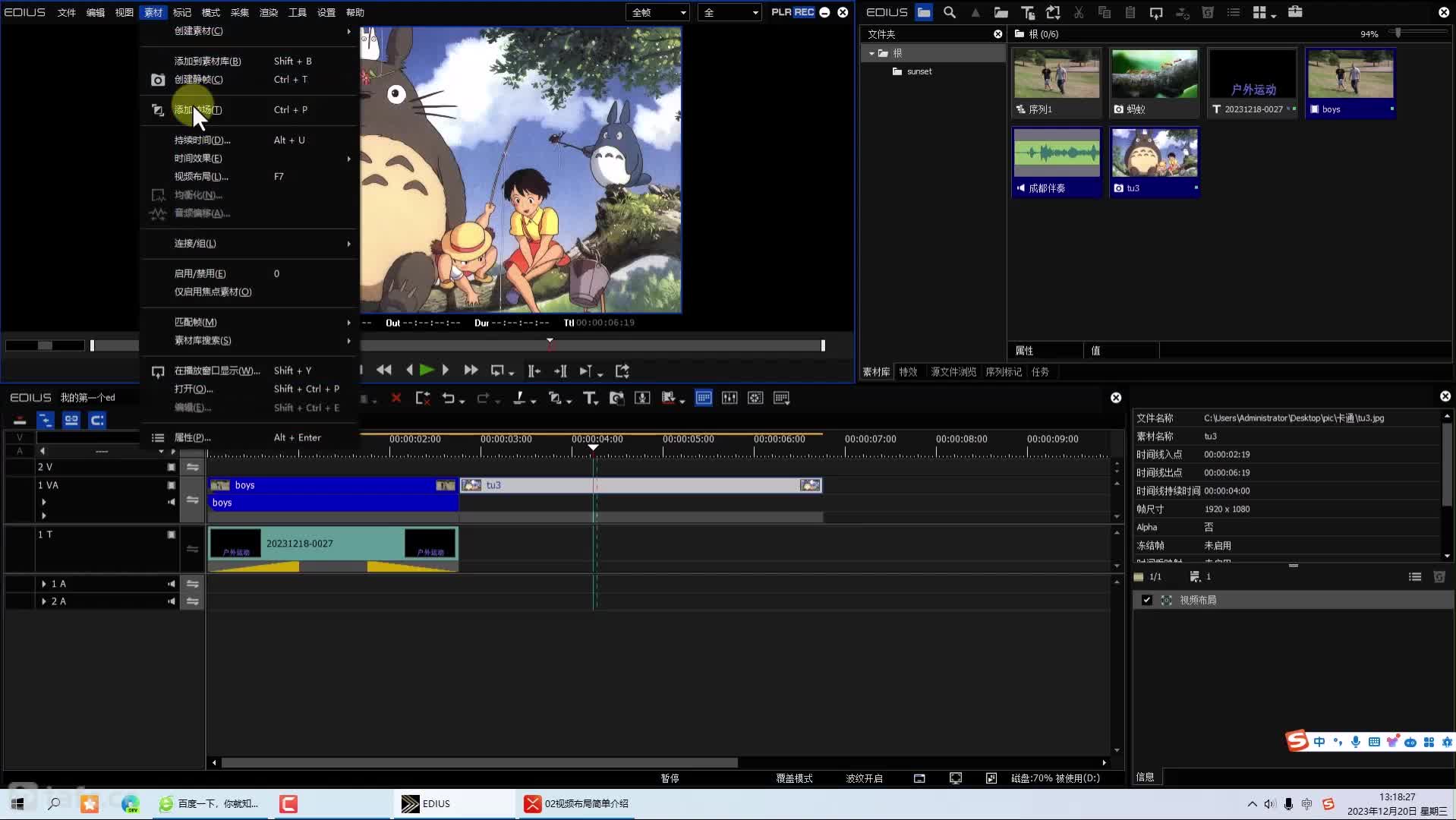Click the bin properties list icon
Screen dimensions: 1456x820
click(1233, 12)
